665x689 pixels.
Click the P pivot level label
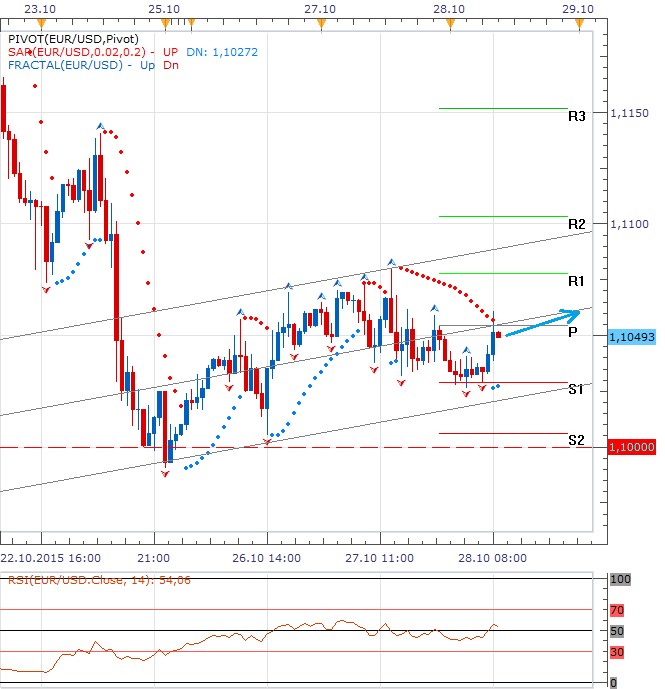572,333
